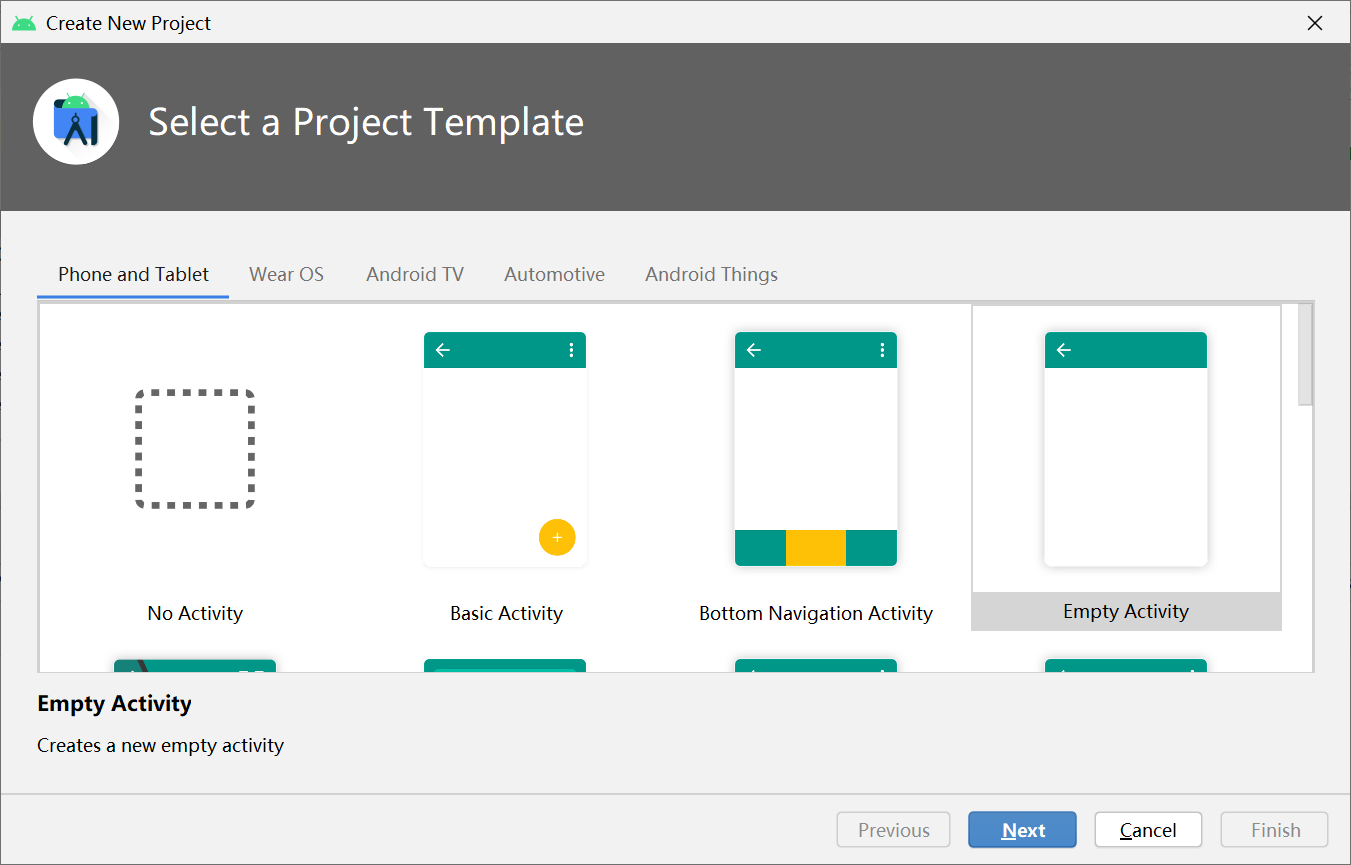Switch to the Automotive tab

(x=554, y=274)
